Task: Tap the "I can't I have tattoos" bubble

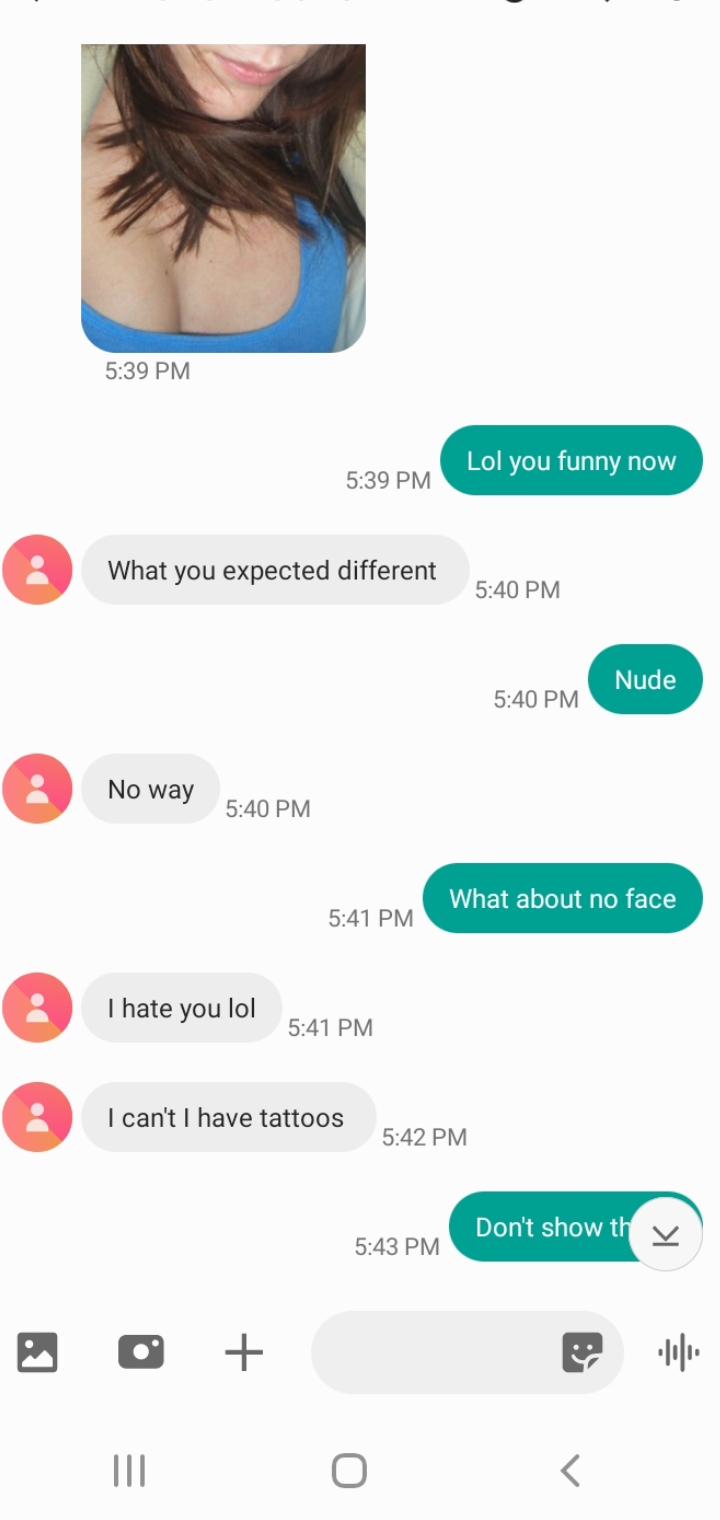Action: pyautogui.click(x=229, y=1117)
